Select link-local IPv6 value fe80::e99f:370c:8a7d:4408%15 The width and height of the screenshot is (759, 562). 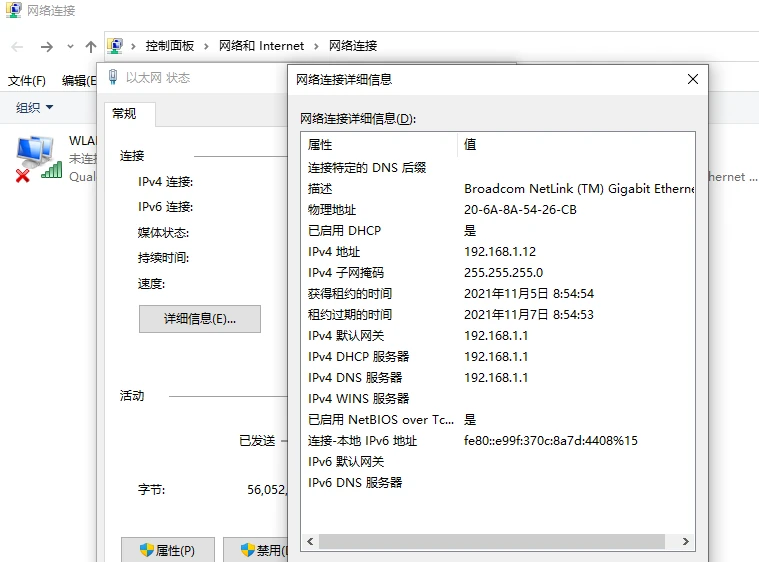pos(551,440)
